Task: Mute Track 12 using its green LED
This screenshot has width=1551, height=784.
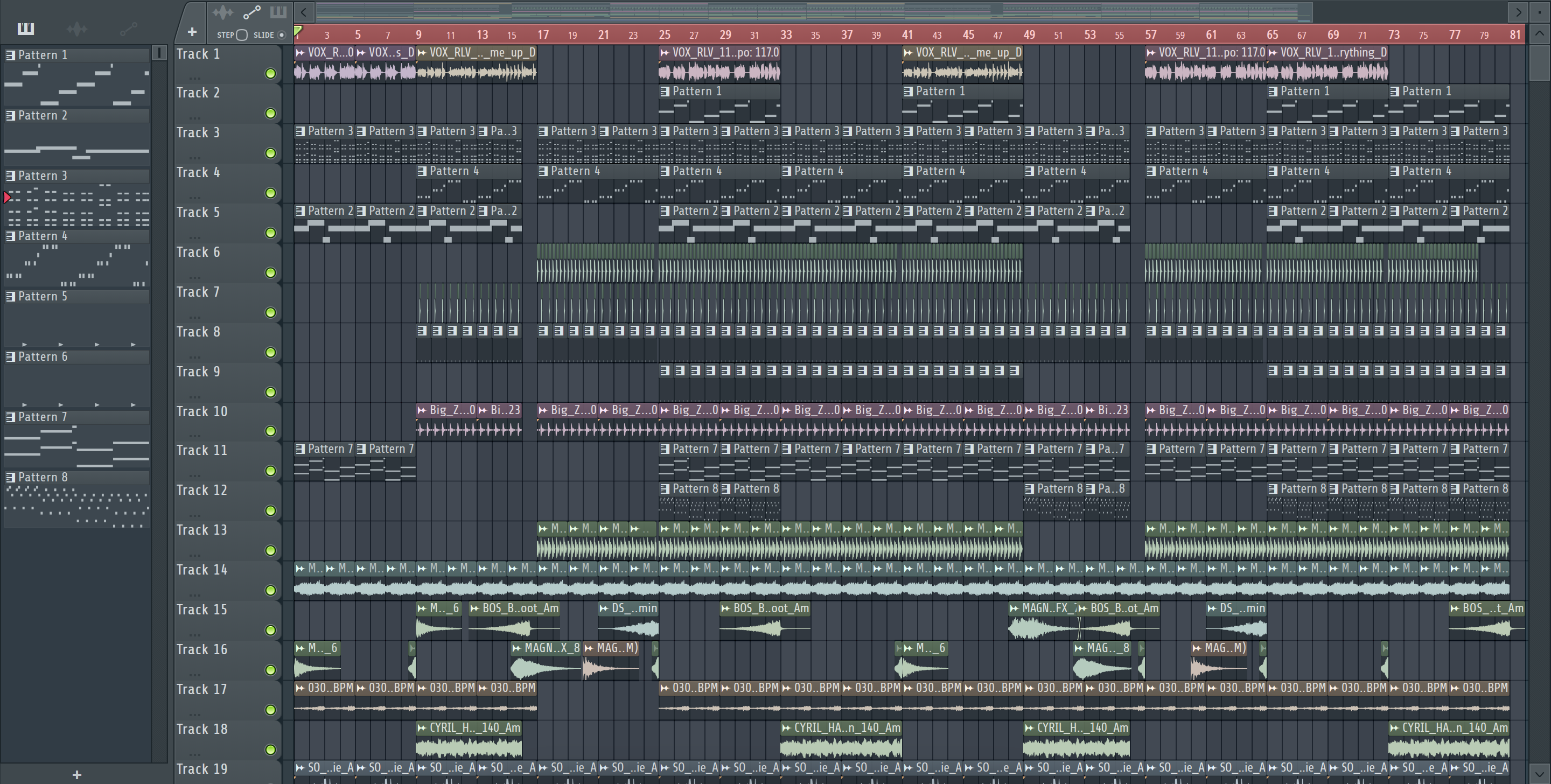Action: (x=270, y=510)
